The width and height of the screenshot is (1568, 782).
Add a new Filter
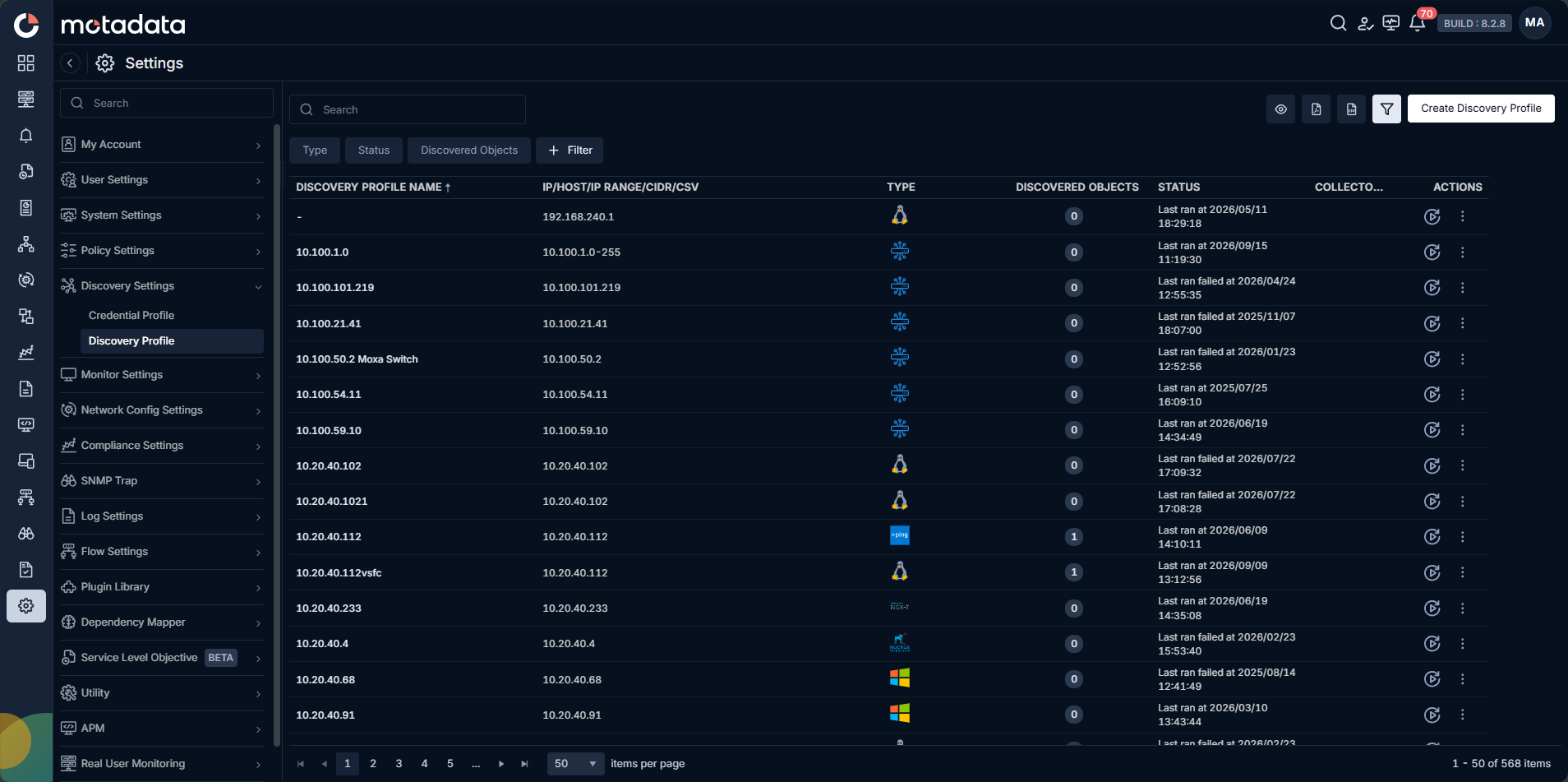pyautogui.click(x=570, y=150)
